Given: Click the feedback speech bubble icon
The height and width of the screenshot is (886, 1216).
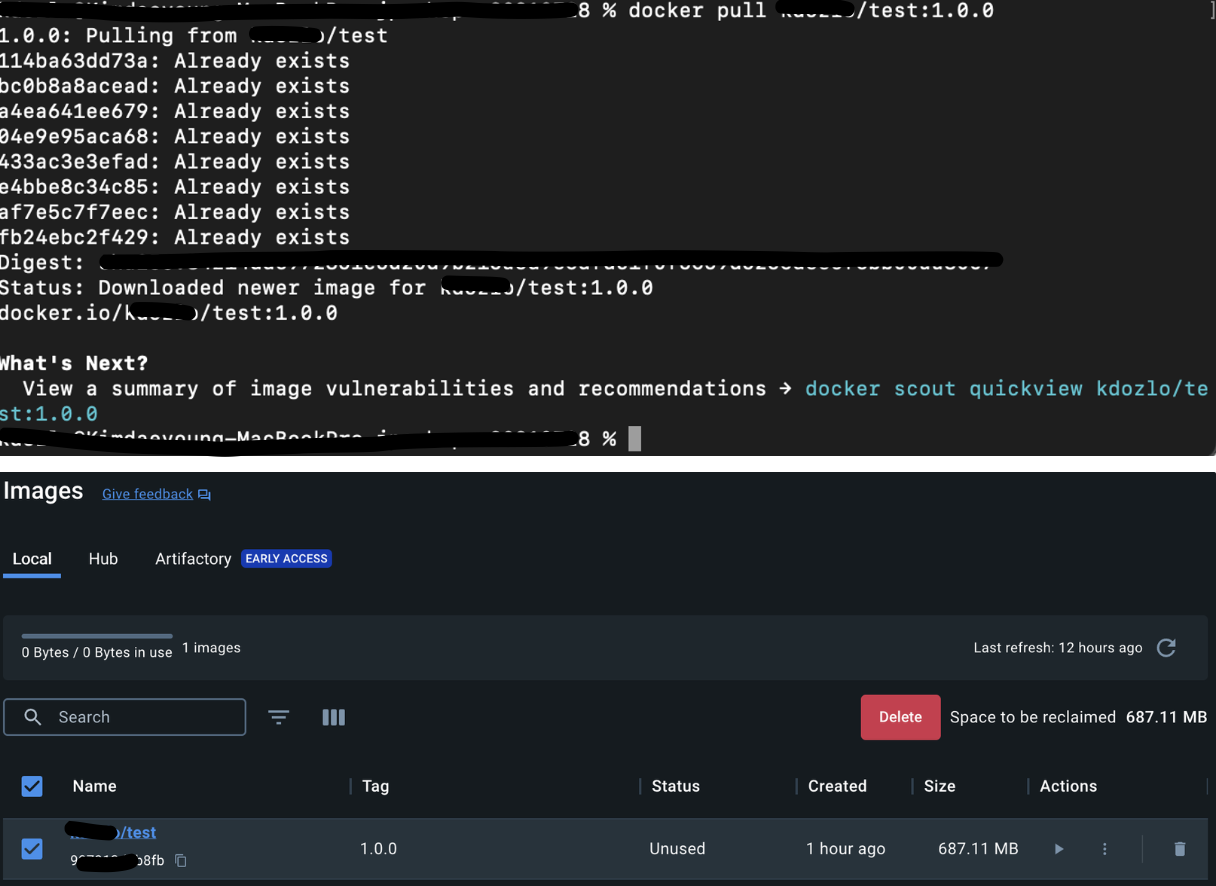Looking at the screenshot, I should pyautogui.click(x=205, y=494).
